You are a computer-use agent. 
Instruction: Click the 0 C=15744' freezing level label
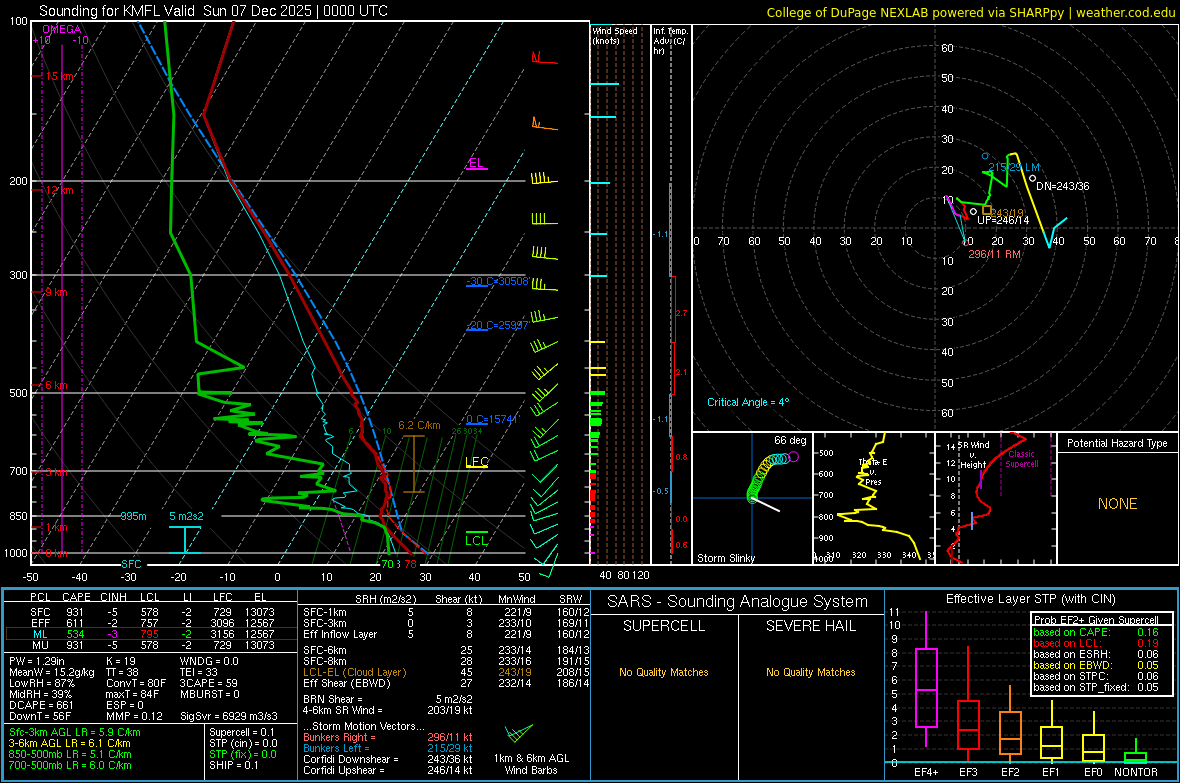click(x=493, y=419)
